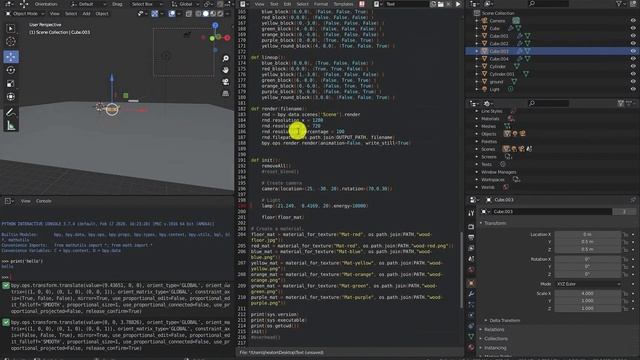The height and width of the screenshot is (360, 640).
Task: Activate the Scale tool
Action: [x=11, y=84]
